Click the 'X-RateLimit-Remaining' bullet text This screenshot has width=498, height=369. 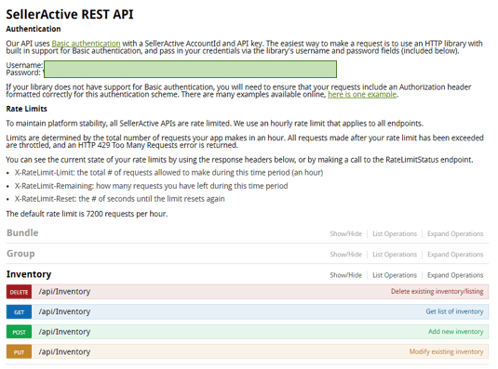pos(151,186)
